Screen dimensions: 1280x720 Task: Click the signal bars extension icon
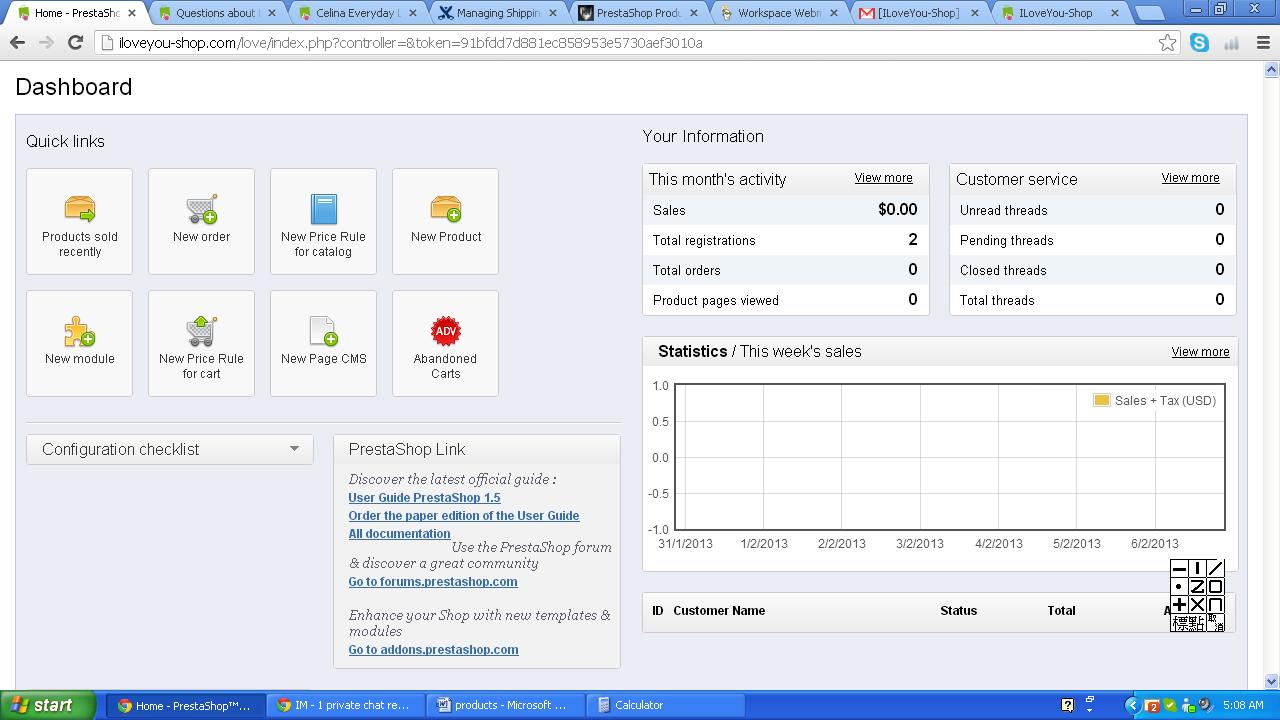(x=1231, y=42)
